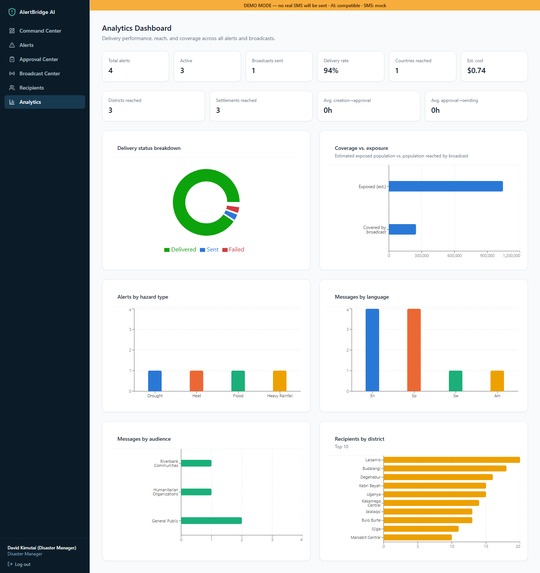Click the Coverage vs. exposure title

coord(361,148)
